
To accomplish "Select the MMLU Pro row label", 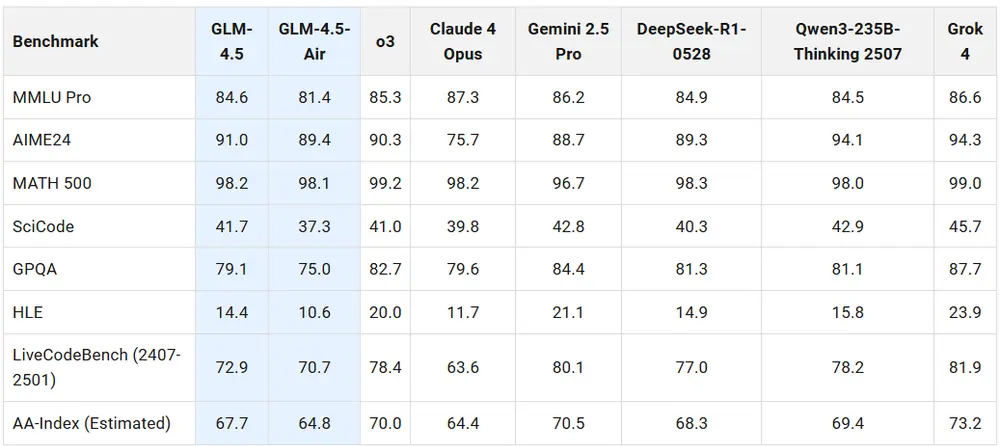I will (52, 98).
